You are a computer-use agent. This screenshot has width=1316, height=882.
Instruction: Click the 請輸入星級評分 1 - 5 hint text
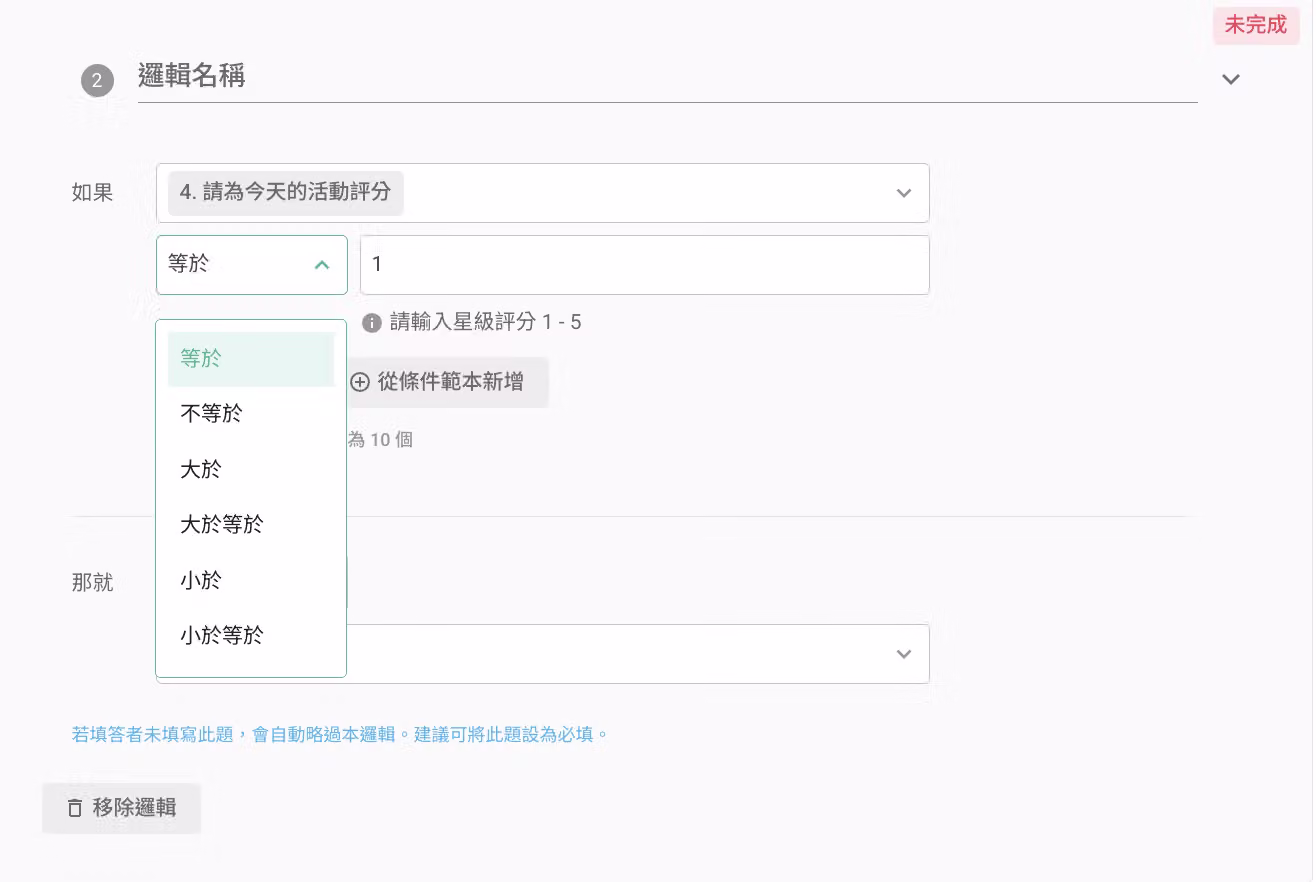[x=486, y=322]
